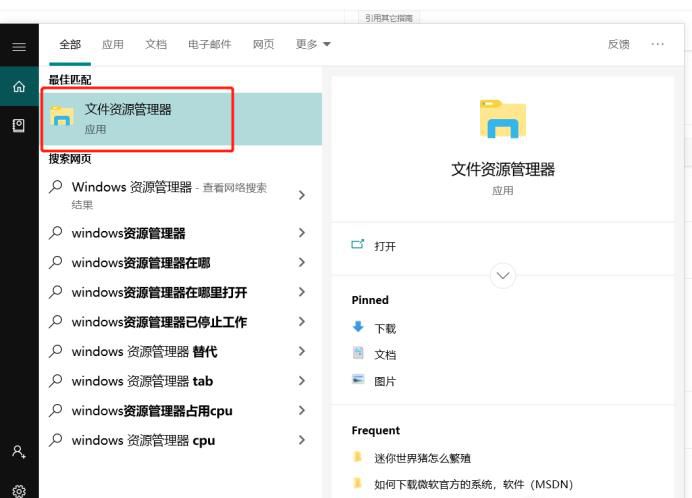Viewport: 692px width, 498px height.
Task: Click the add account person icon
Action: 19,452
